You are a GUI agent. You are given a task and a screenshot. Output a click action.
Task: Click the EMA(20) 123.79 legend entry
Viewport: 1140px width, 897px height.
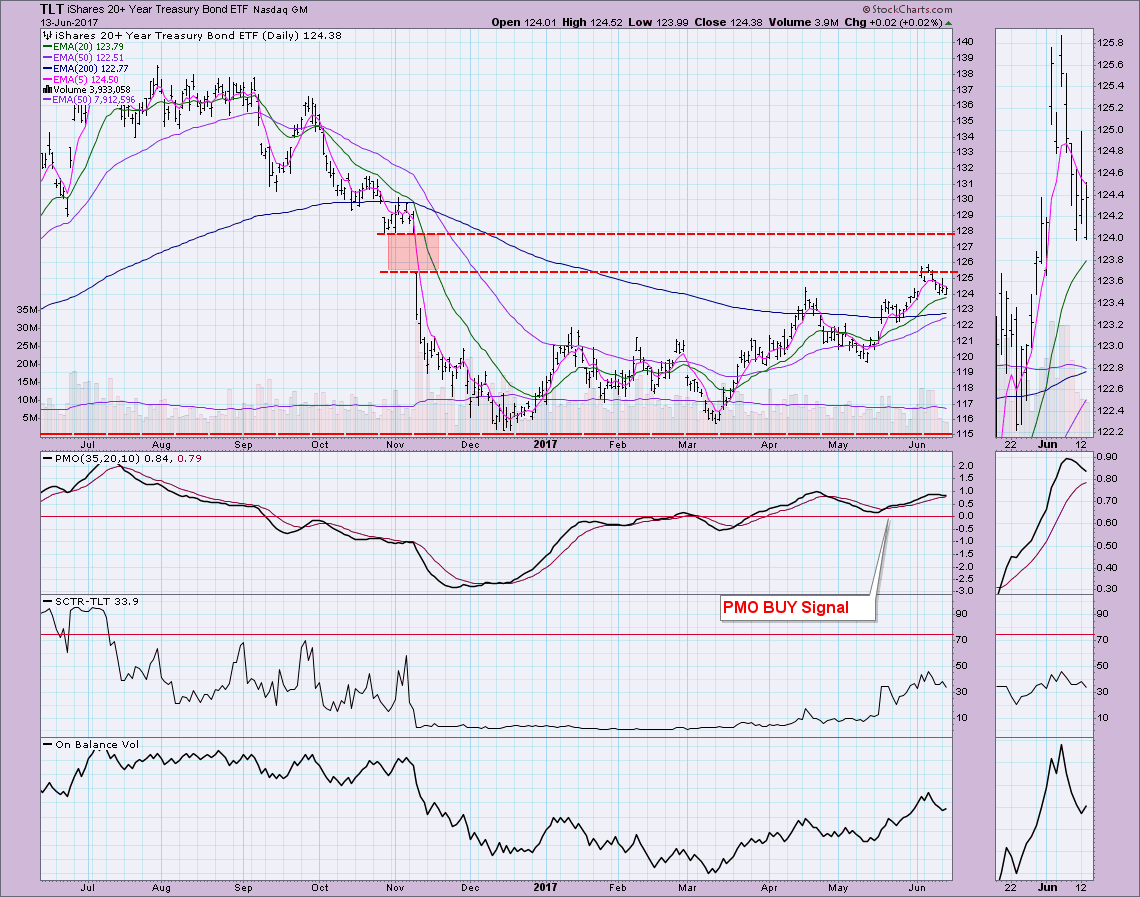click(x=82, y=47)
